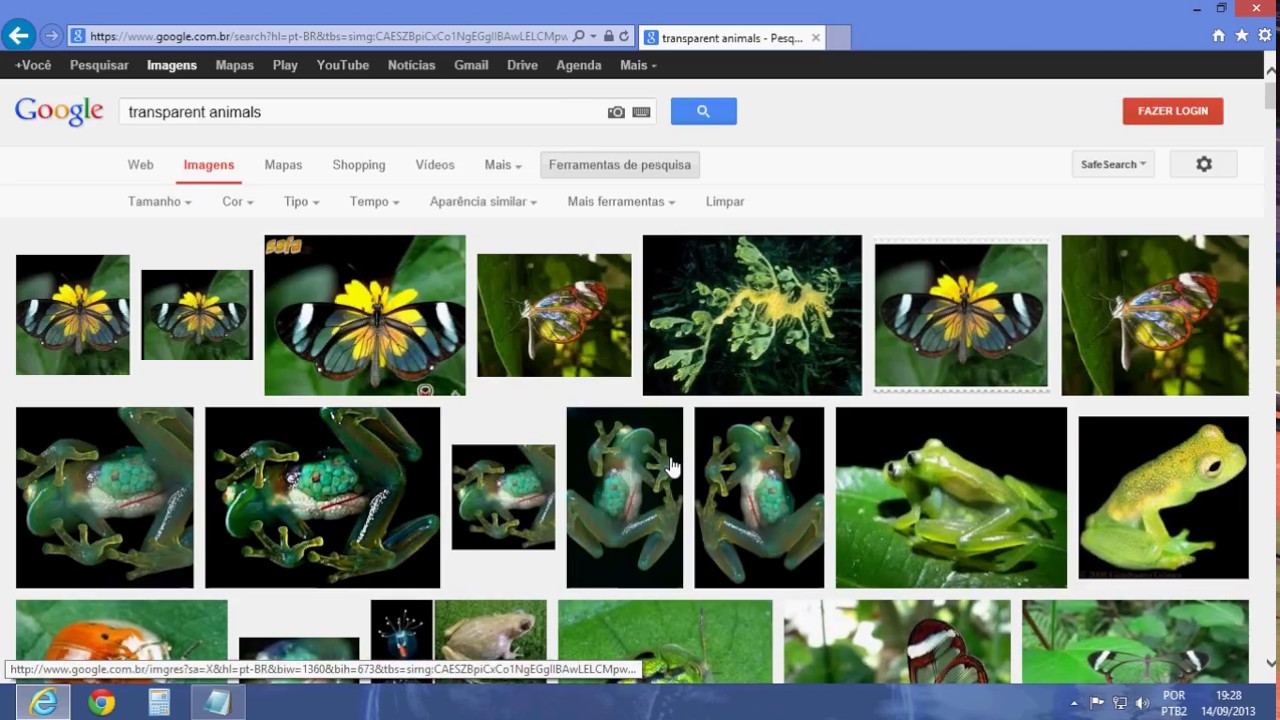Click the fourth taskbar application icon
The width and height of the screenshot is (1280, 720).
217,703
